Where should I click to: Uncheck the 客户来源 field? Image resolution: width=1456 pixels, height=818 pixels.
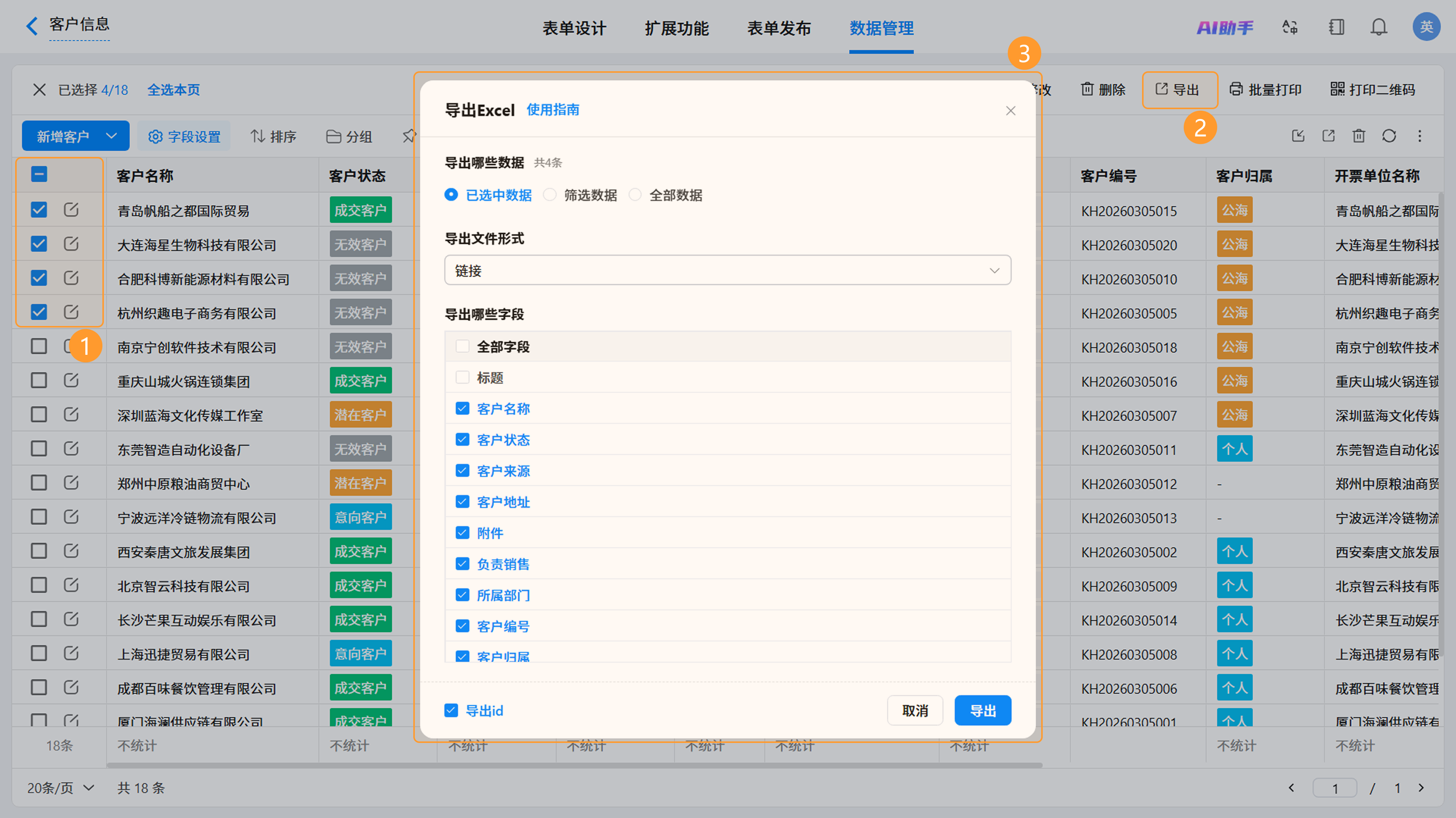[x=462, y=470]
